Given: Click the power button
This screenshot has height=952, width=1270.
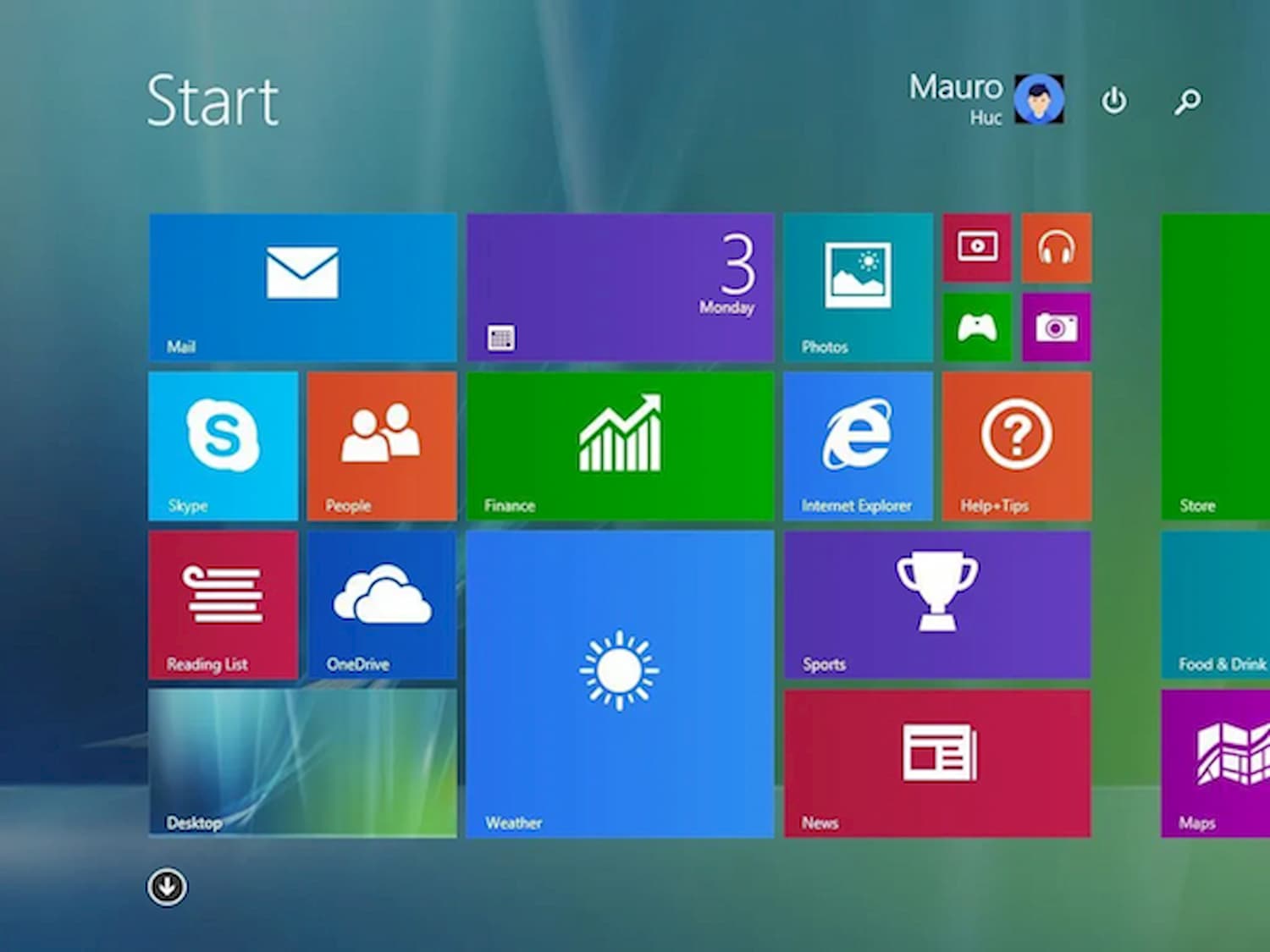Looking at the screenshot, I should pyautogui.click(x=1115, y=100).
